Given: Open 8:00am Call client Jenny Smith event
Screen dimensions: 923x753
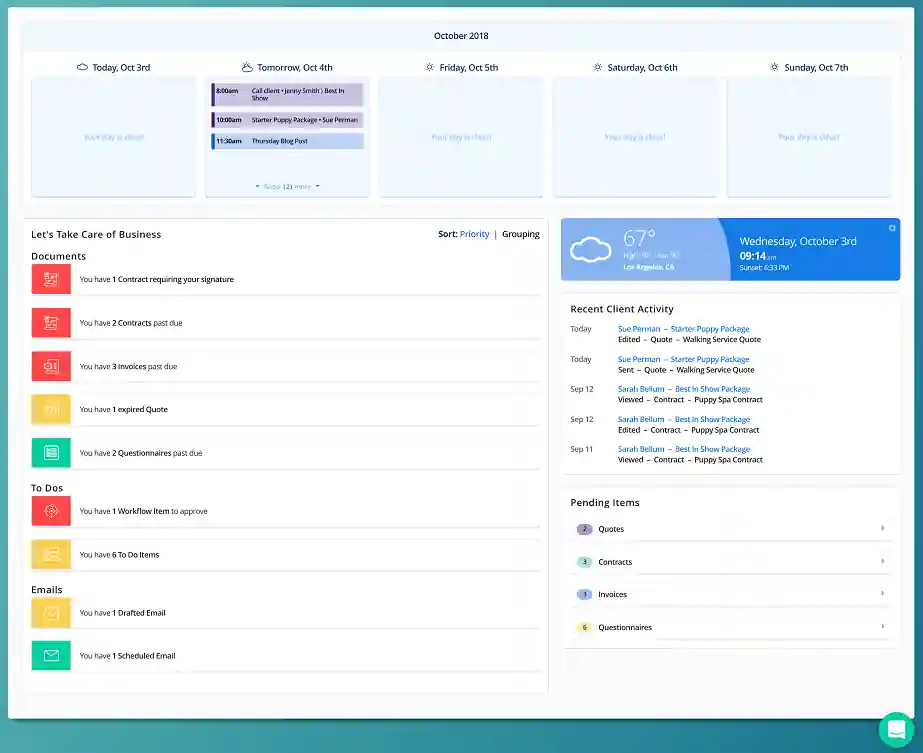Looking at the screenshot, I should click(x=287, y=94).
